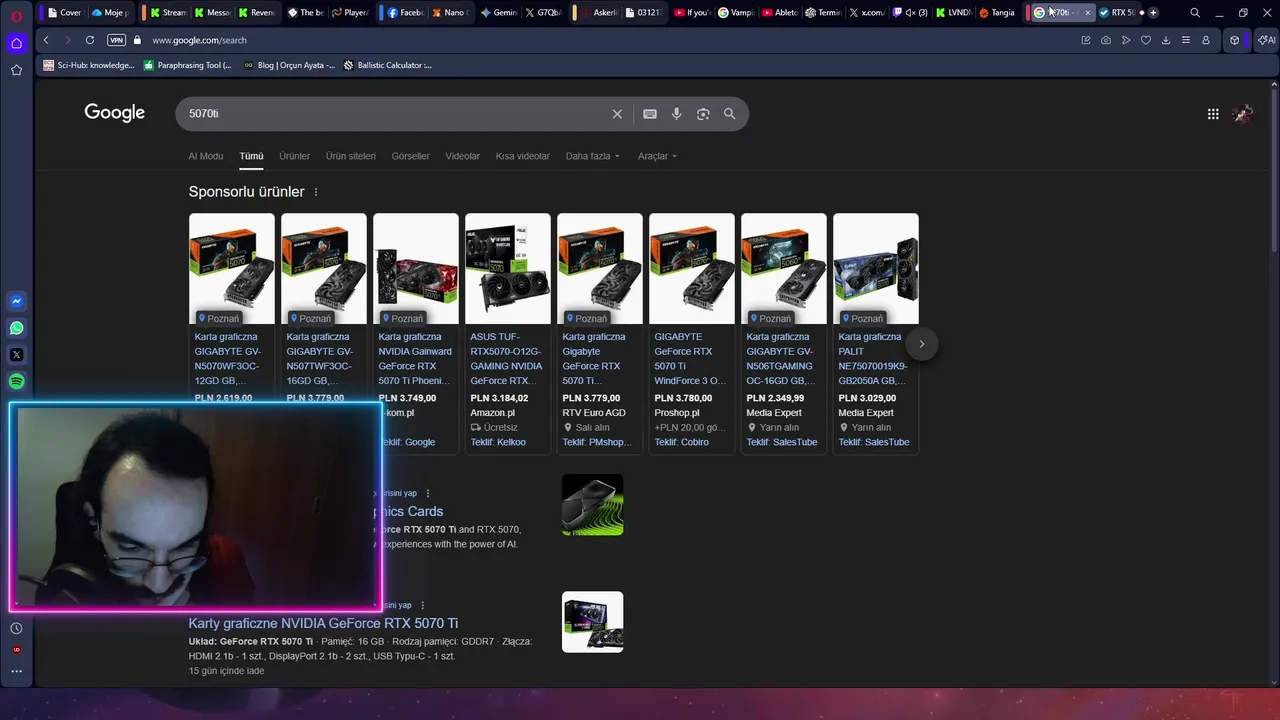Open the History clock sidebar icon

click(16, 628)
